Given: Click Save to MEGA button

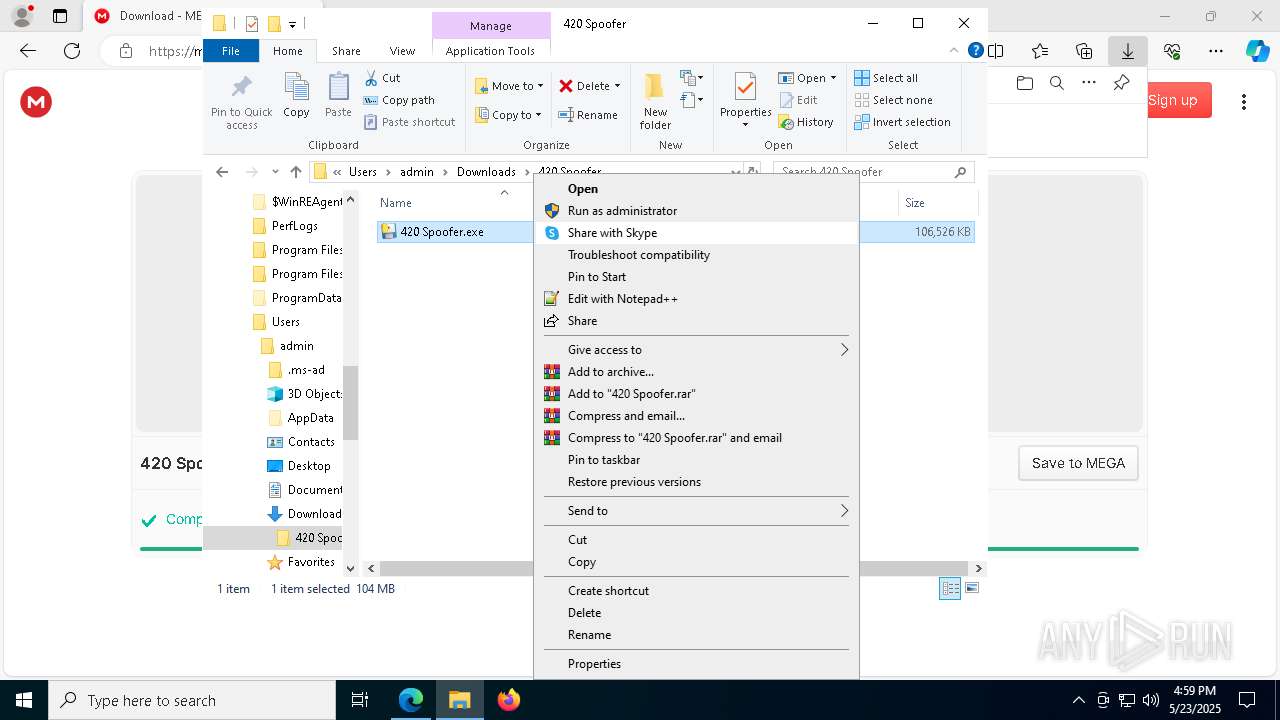Looking at the screenshot, I should (1078, 463).
